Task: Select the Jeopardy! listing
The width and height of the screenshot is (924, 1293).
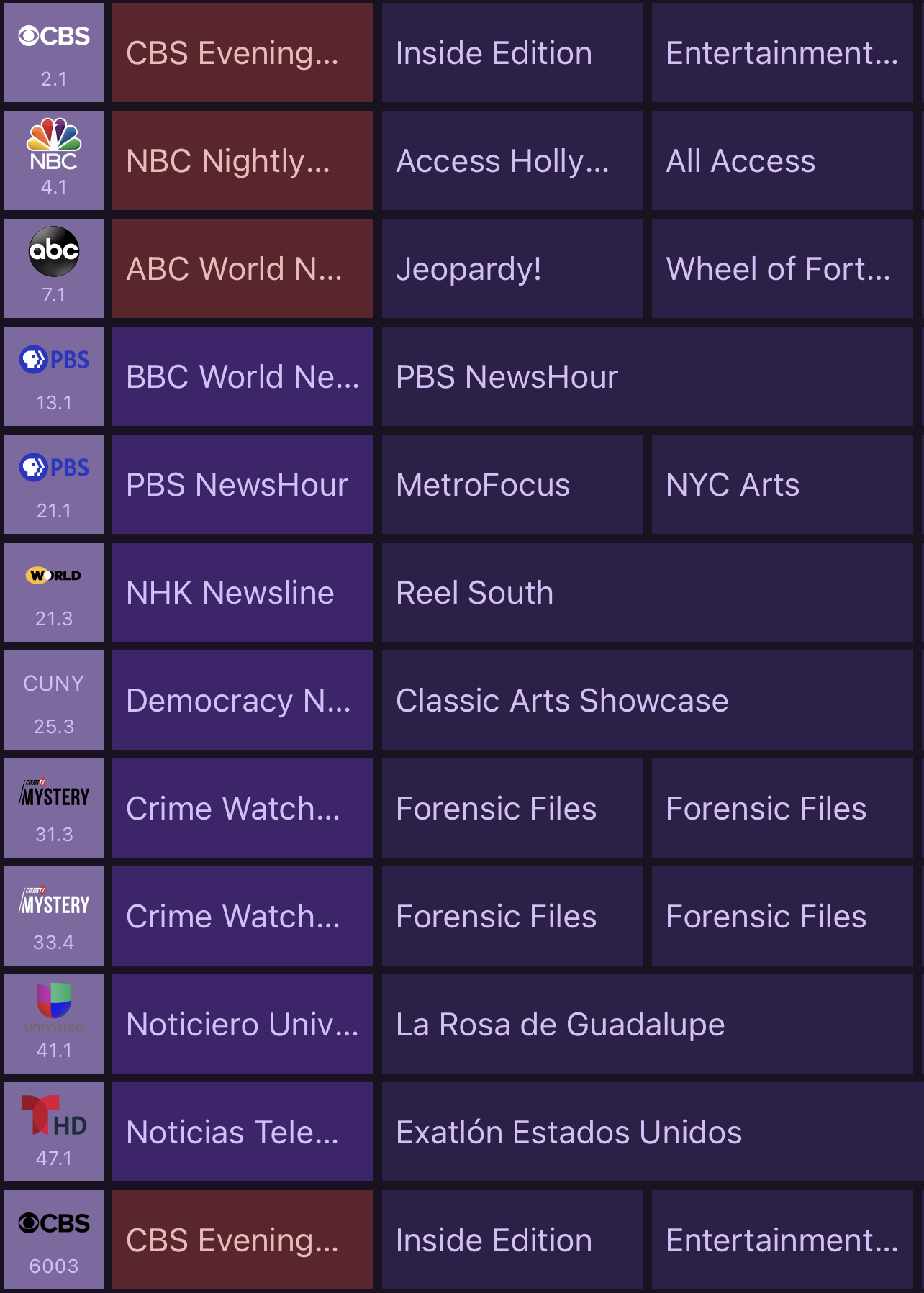Action: tap(512, 268)
